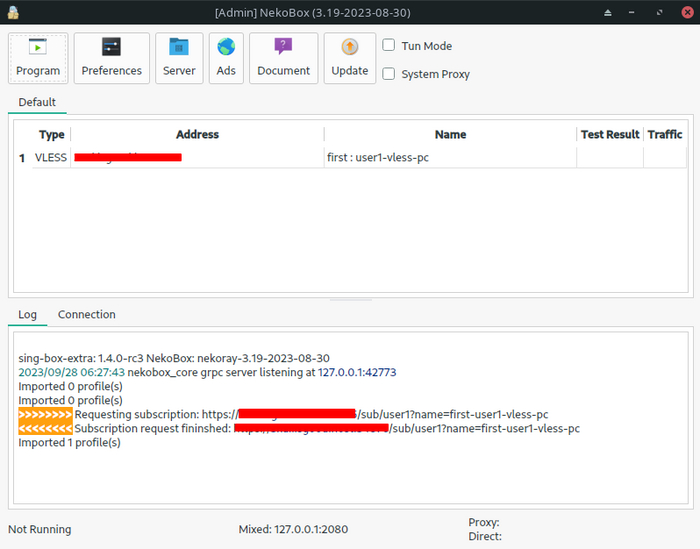Click the Update button
Image resolution: width=700 pixels, height=549 pixels.
pos(350,58)
